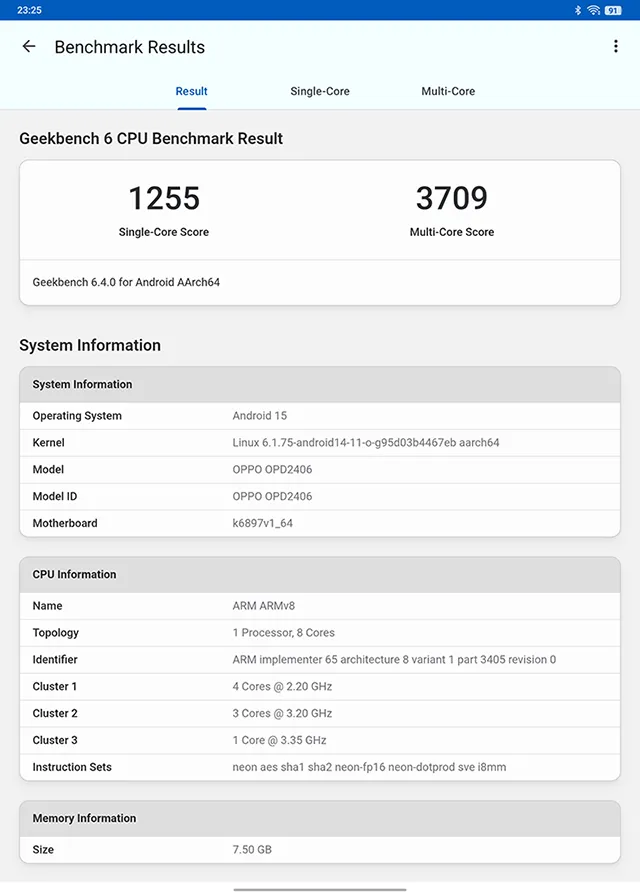Switch to the Single-Core tab
Image resolution: width=640 pixels, height=896 pixels.
point(319,91)
